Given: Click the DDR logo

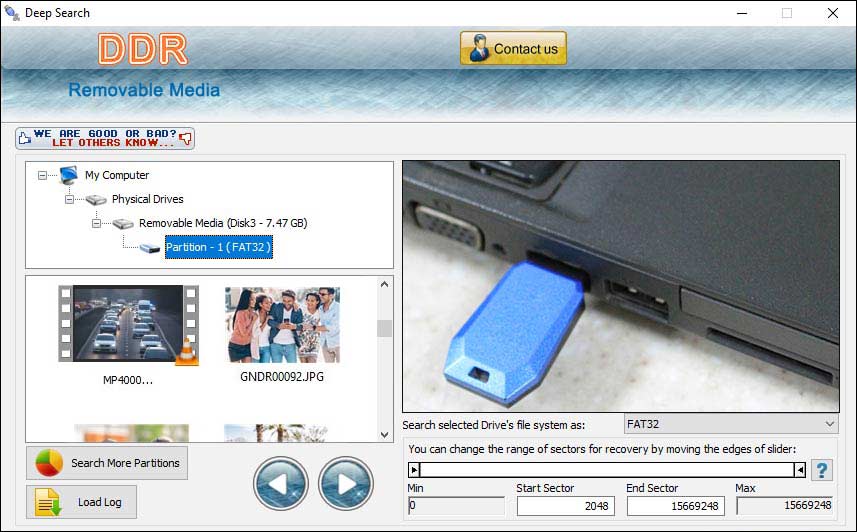Looking at the screenshot, I should pos(143,49).
